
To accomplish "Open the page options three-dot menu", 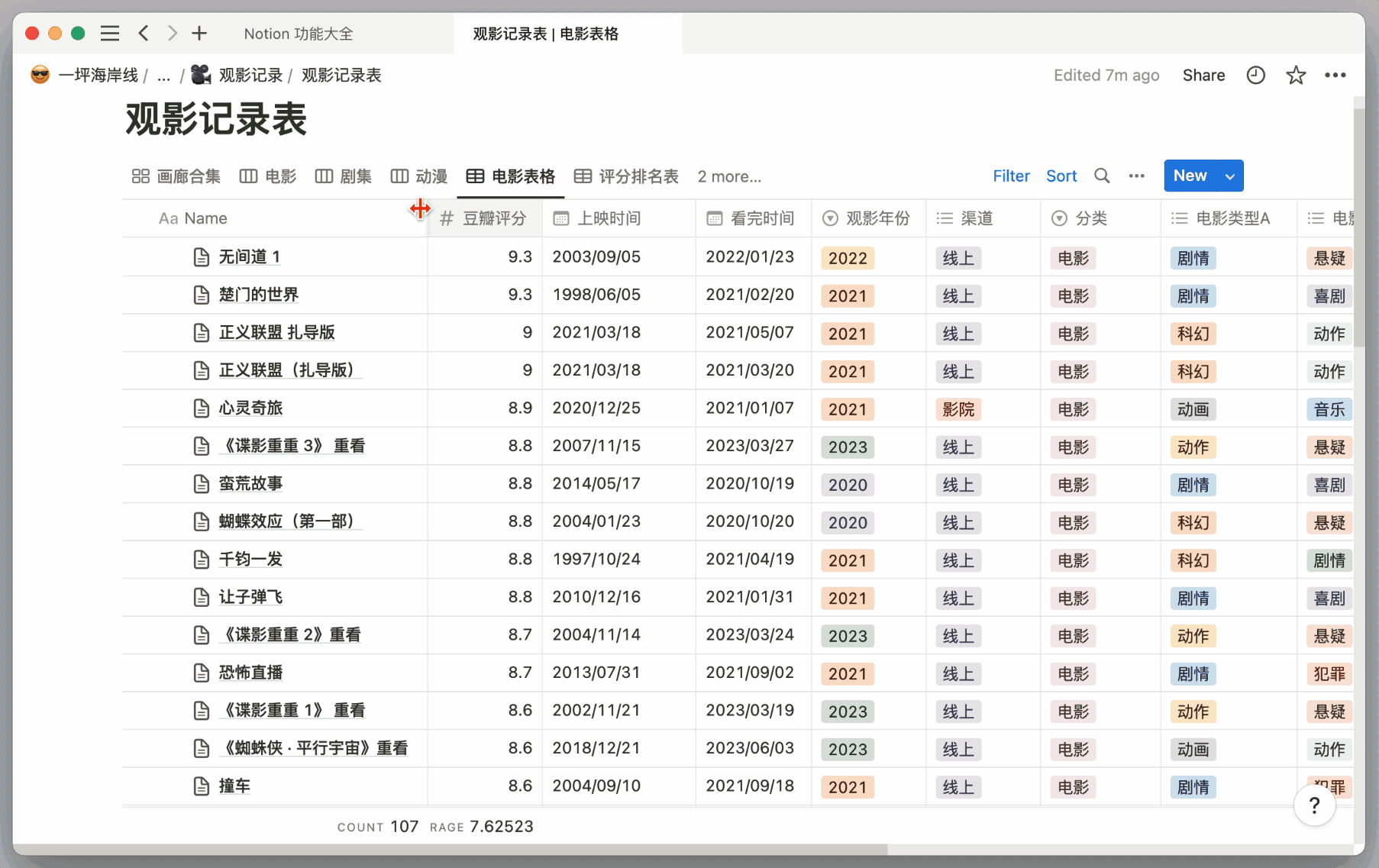I will pos(1335,75).
